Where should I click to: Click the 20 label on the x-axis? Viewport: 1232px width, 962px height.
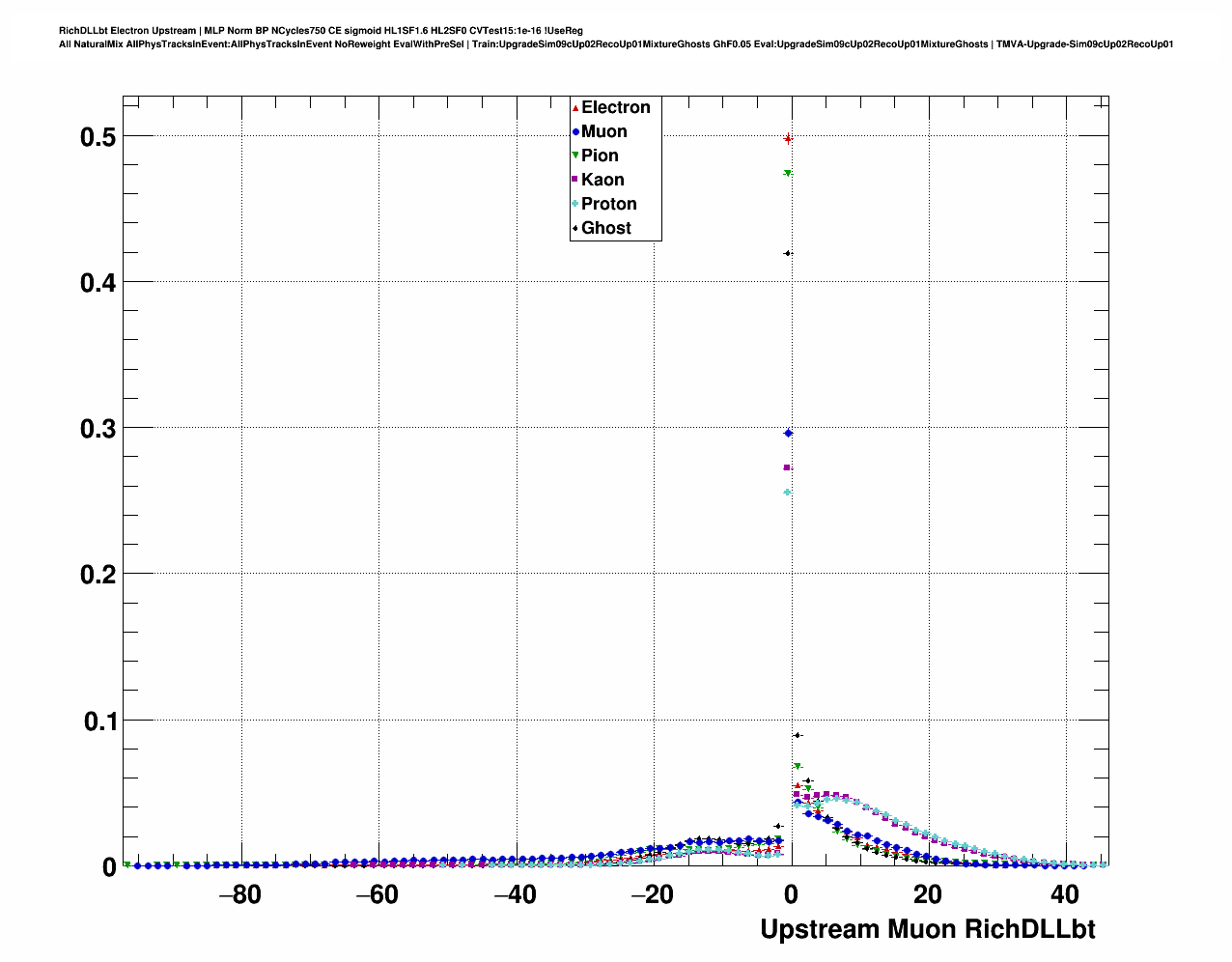(x=928, y=894)
